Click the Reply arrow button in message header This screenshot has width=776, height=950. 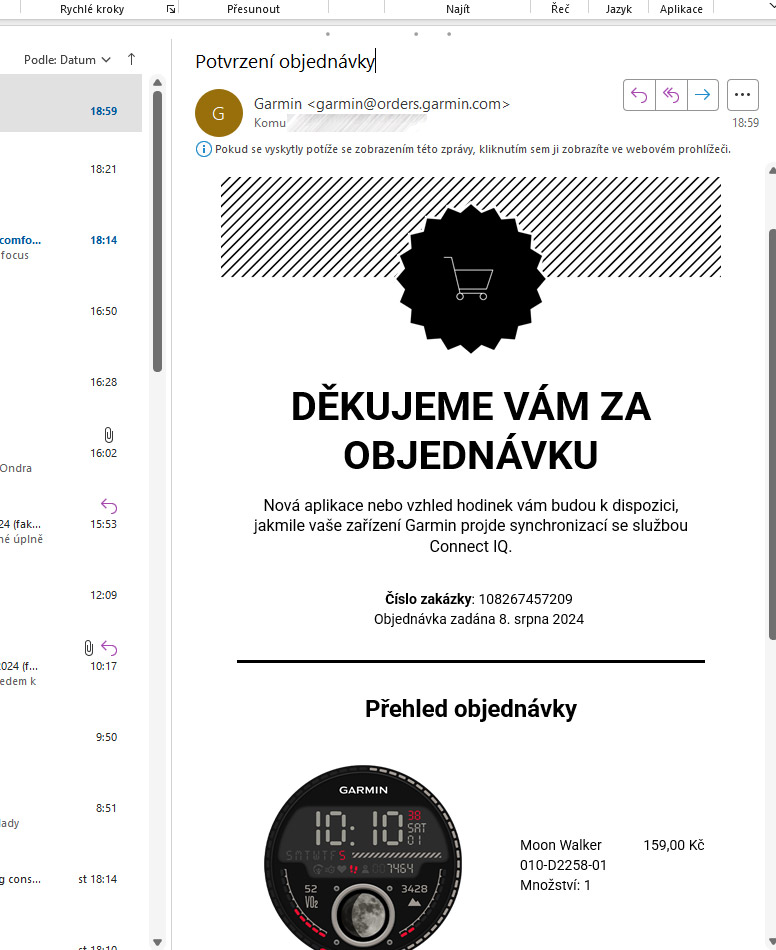639,95
